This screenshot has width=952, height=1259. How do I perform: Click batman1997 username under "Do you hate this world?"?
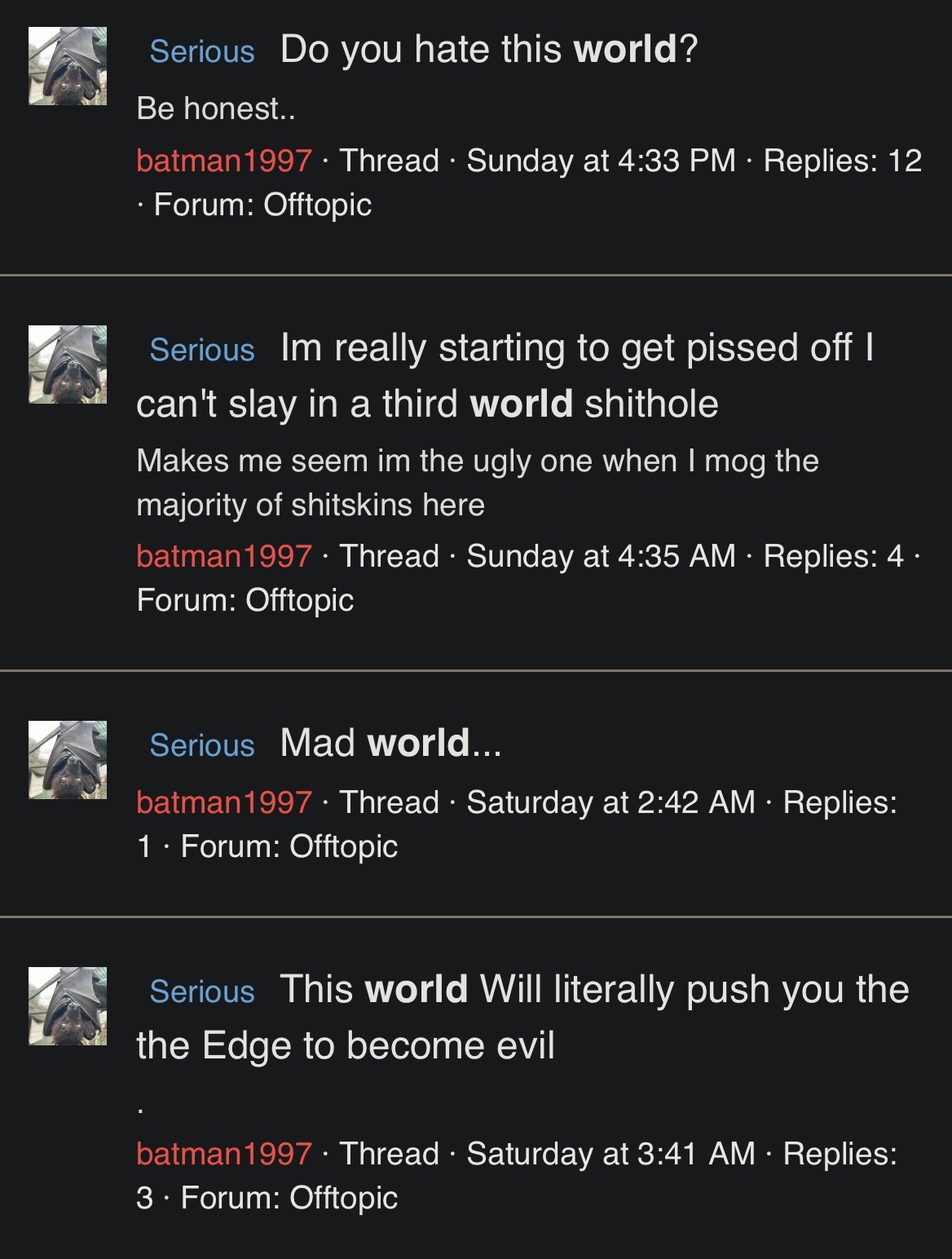pos(224,161)
